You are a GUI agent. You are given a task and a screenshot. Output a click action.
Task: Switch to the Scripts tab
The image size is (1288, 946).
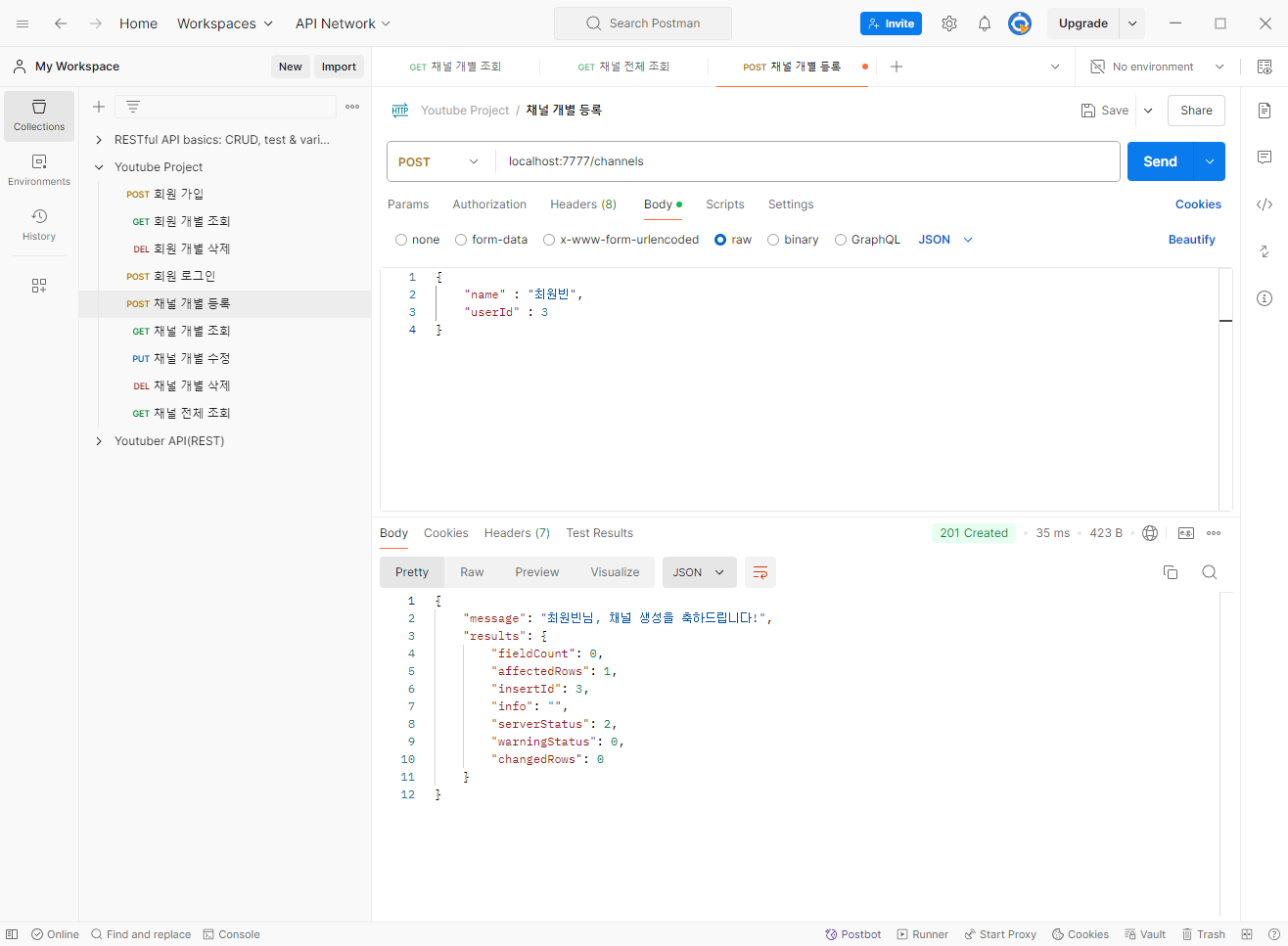(725, 204)
